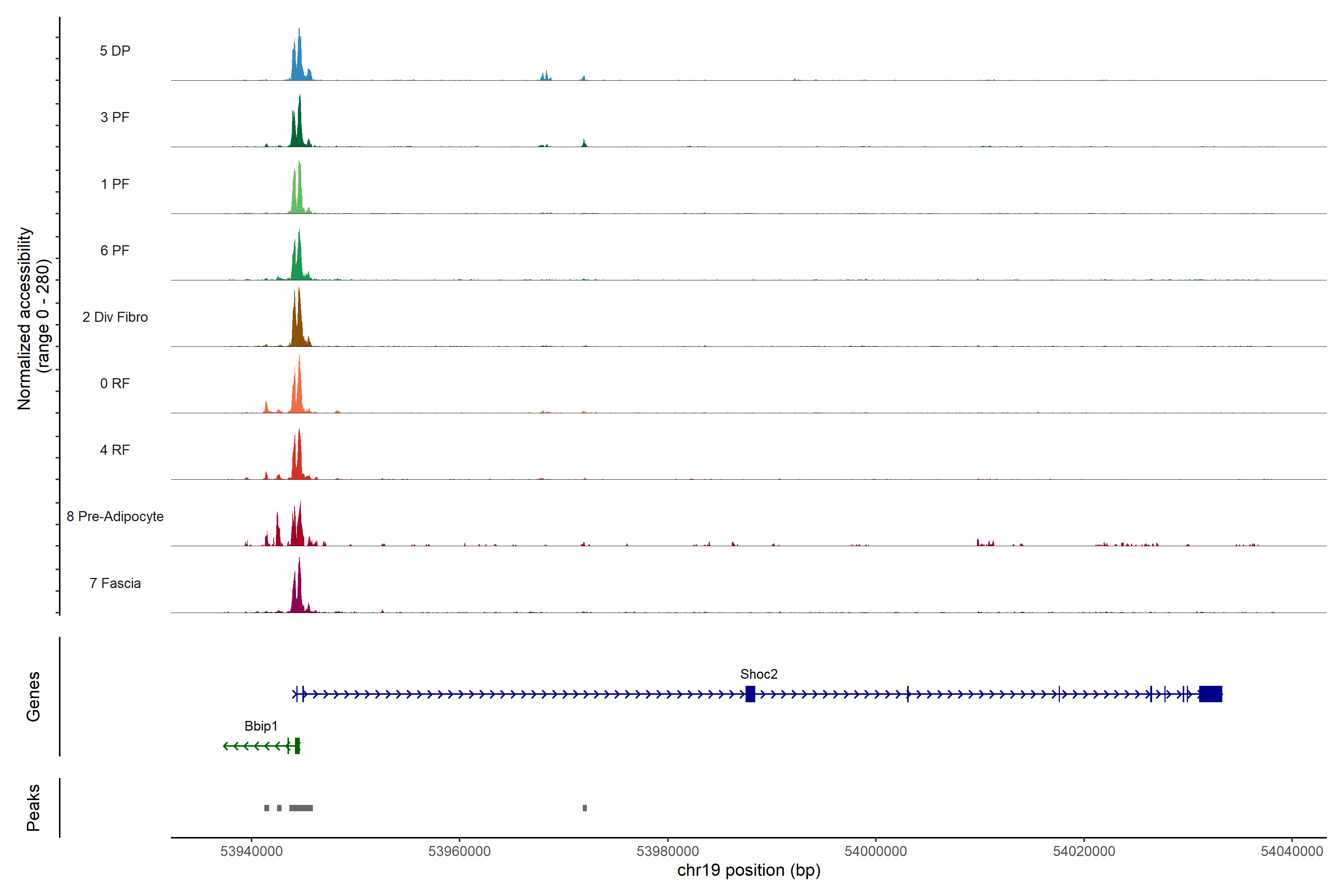This screenshot has height=896, width=1344.
Task: Click the Genes panel label
Action: click(33, 696)
